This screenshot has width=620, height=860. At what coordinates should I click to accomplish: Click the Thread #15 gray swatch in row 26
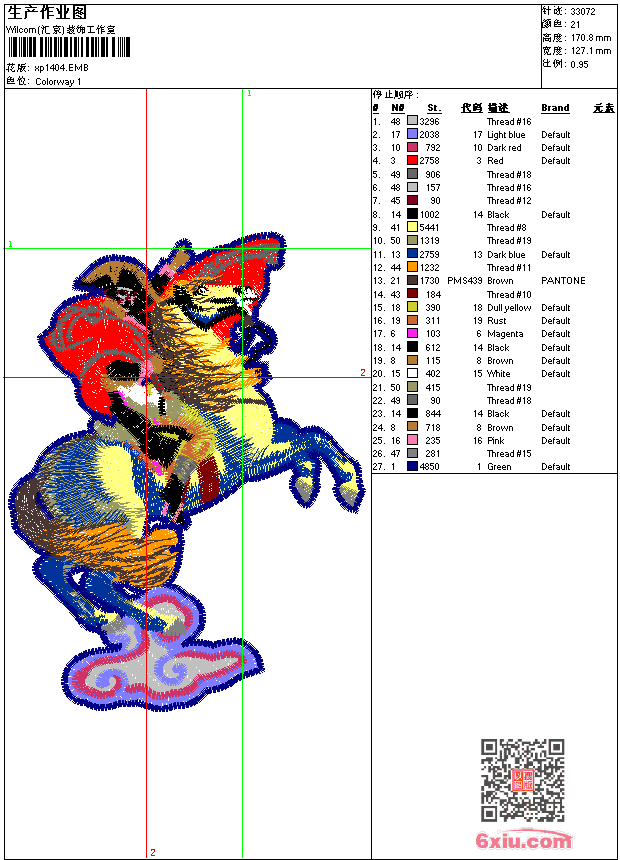(x=412, y=454)
